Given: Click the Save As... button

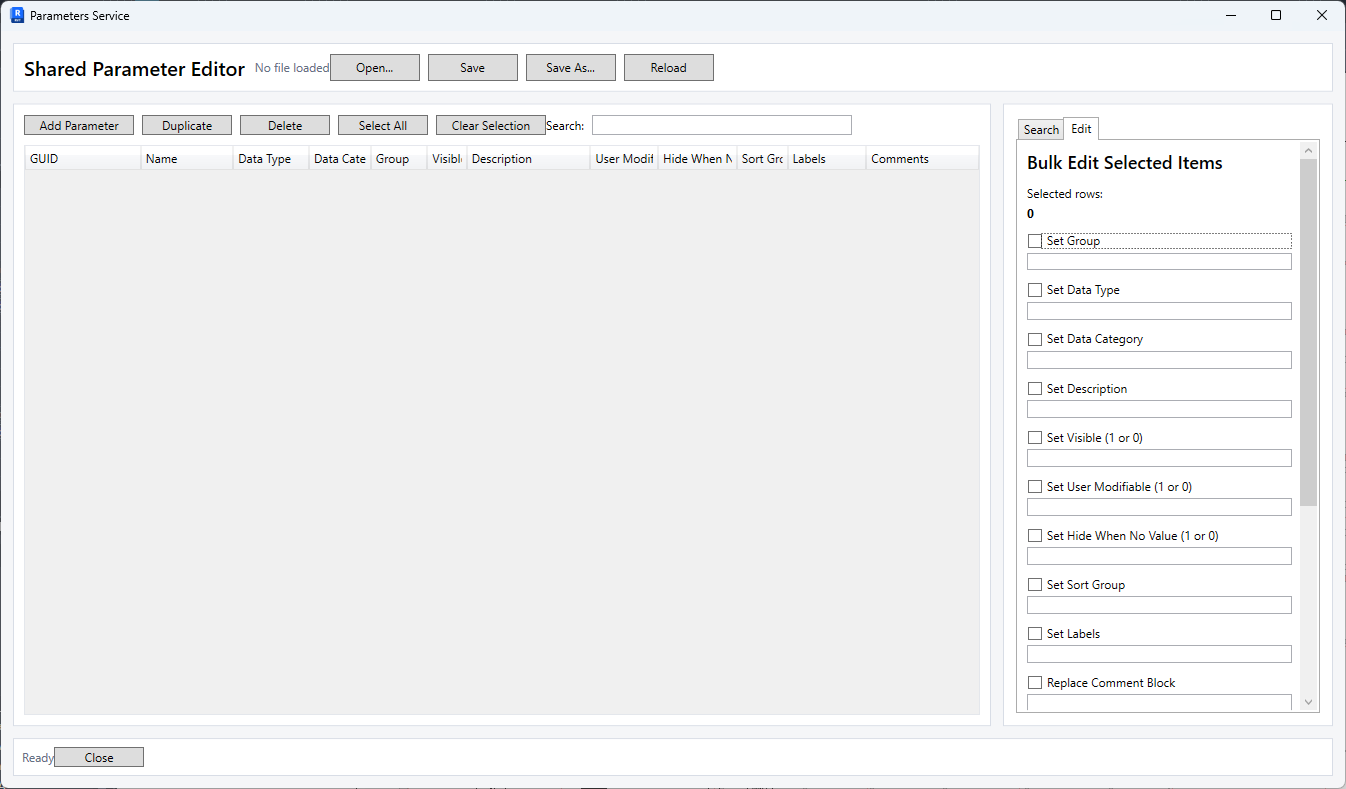Looking at the screenshot, I should [571, 68].
